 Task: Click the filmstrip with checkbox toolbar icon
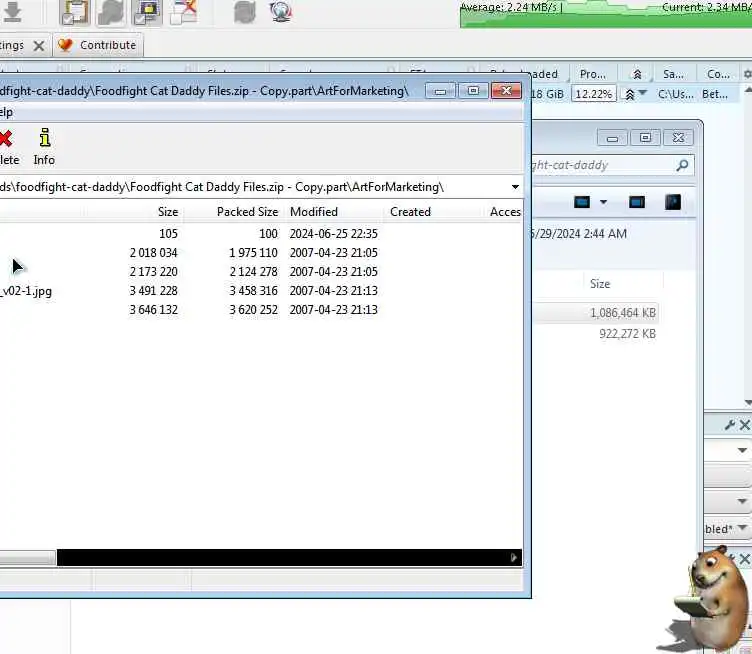pos(147,12)
